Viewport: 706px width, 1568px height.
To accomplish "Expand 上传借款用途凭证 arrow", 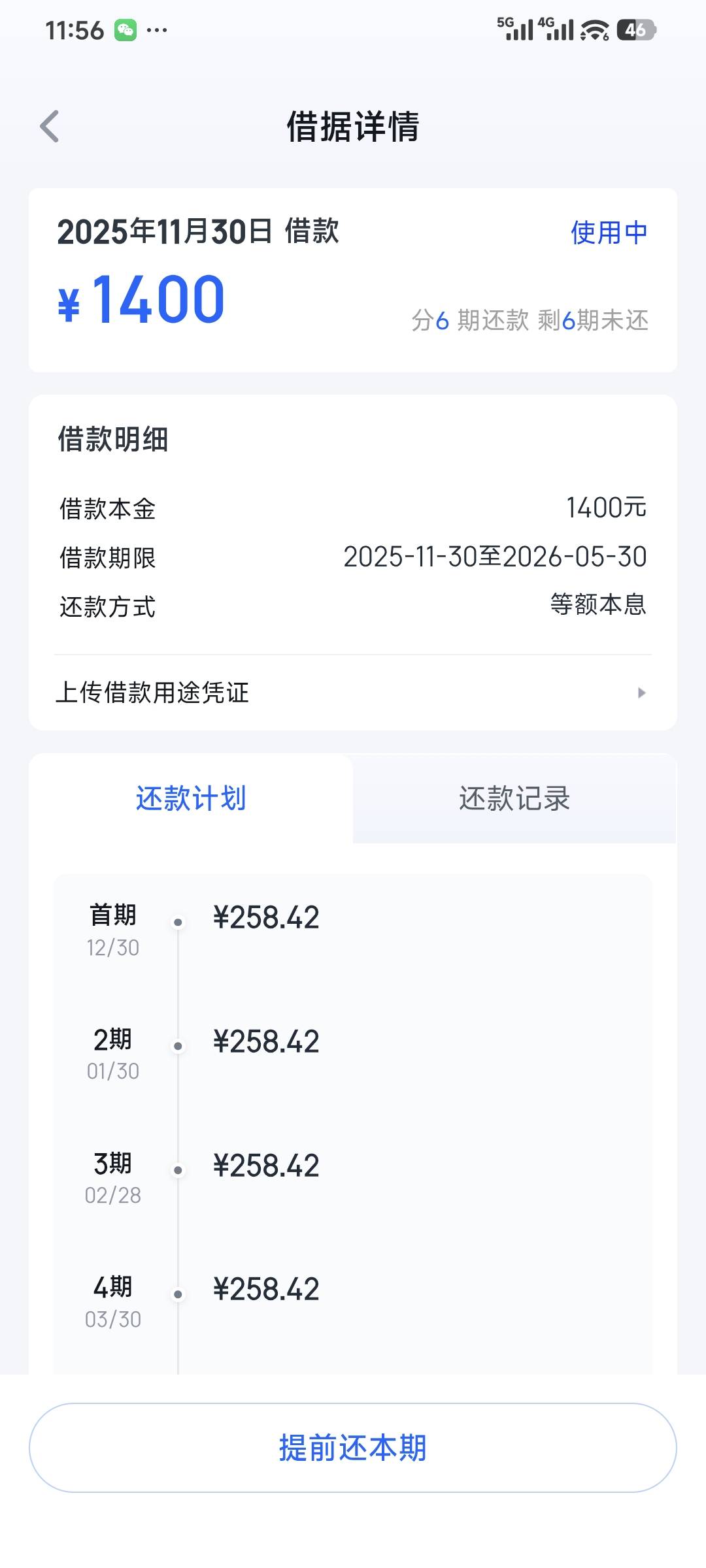I will [x=641, y=693].
